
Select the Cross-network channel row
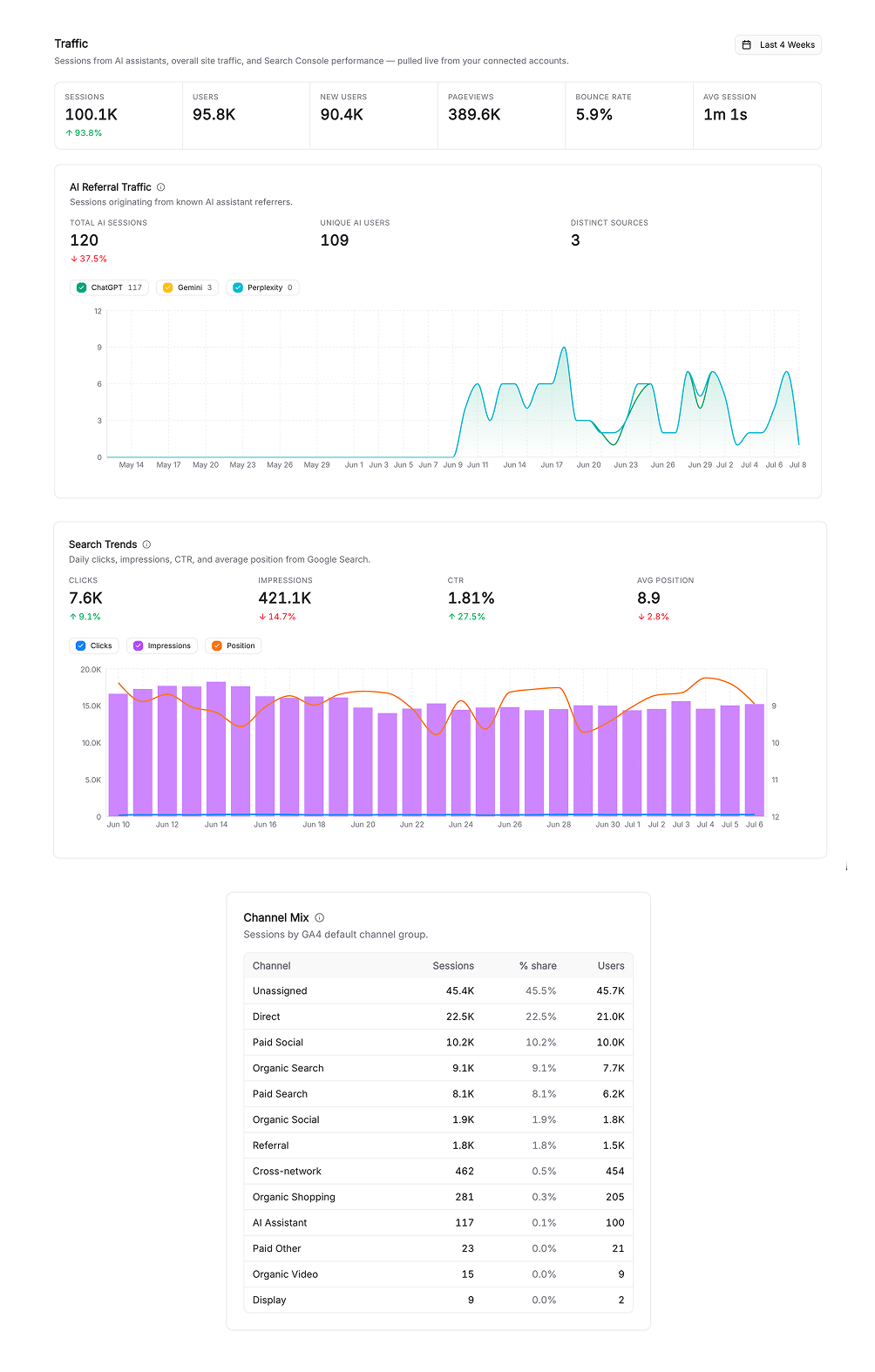(x=438, y=1171)
